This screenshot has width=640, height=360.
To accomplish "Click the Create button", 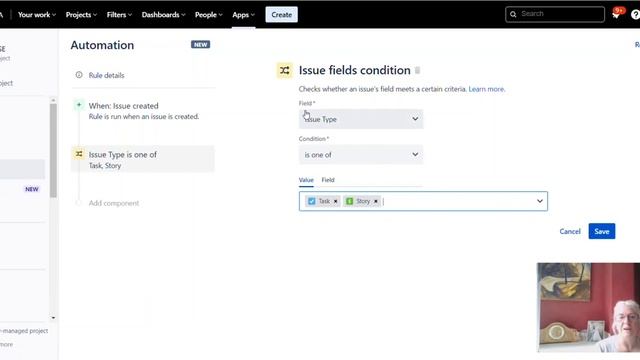I will [282, 15].
